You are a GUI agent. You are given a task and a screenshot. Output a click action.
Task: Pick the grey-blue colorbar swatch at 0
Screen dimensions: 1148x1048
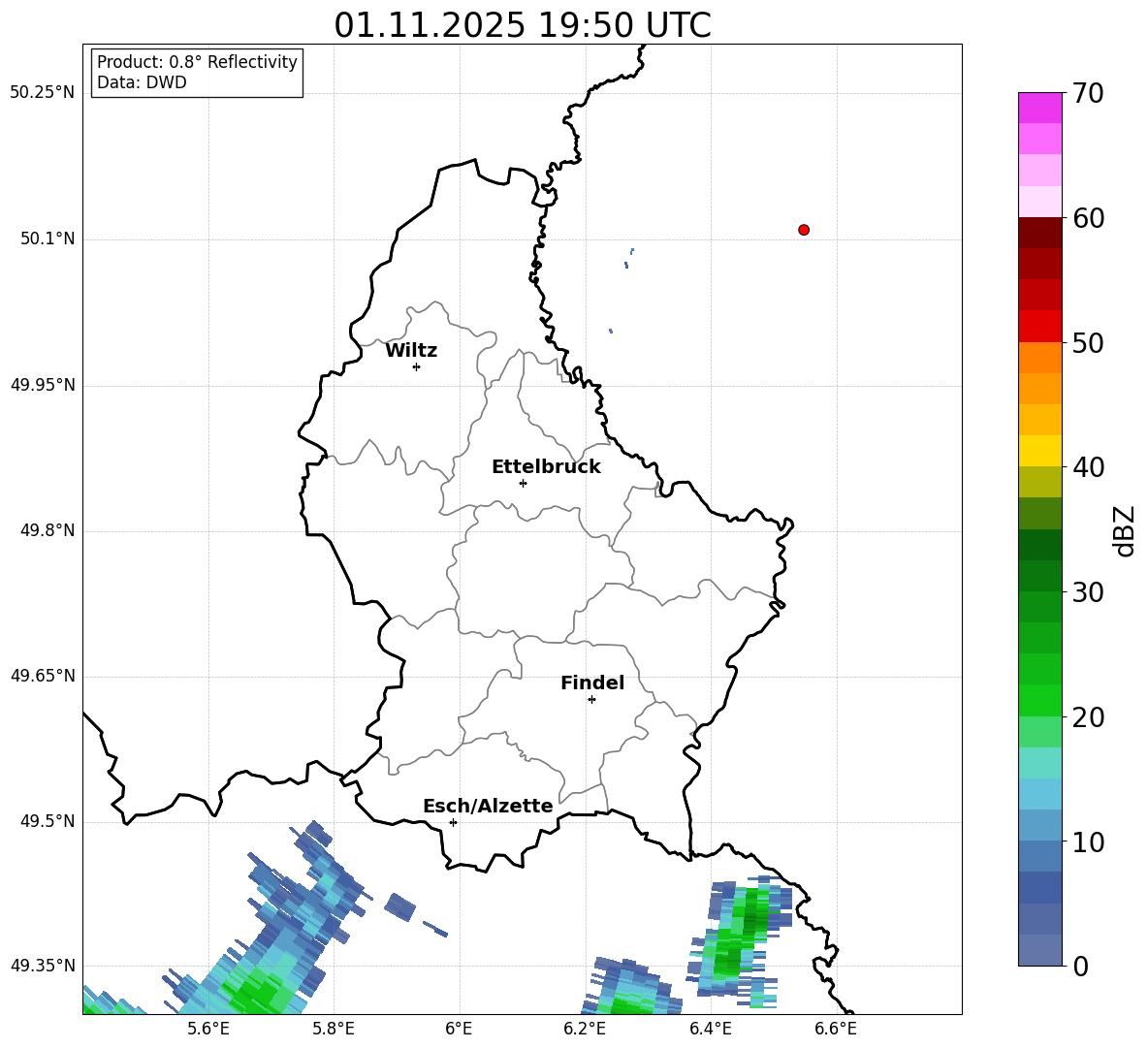tap(1039, 950)
